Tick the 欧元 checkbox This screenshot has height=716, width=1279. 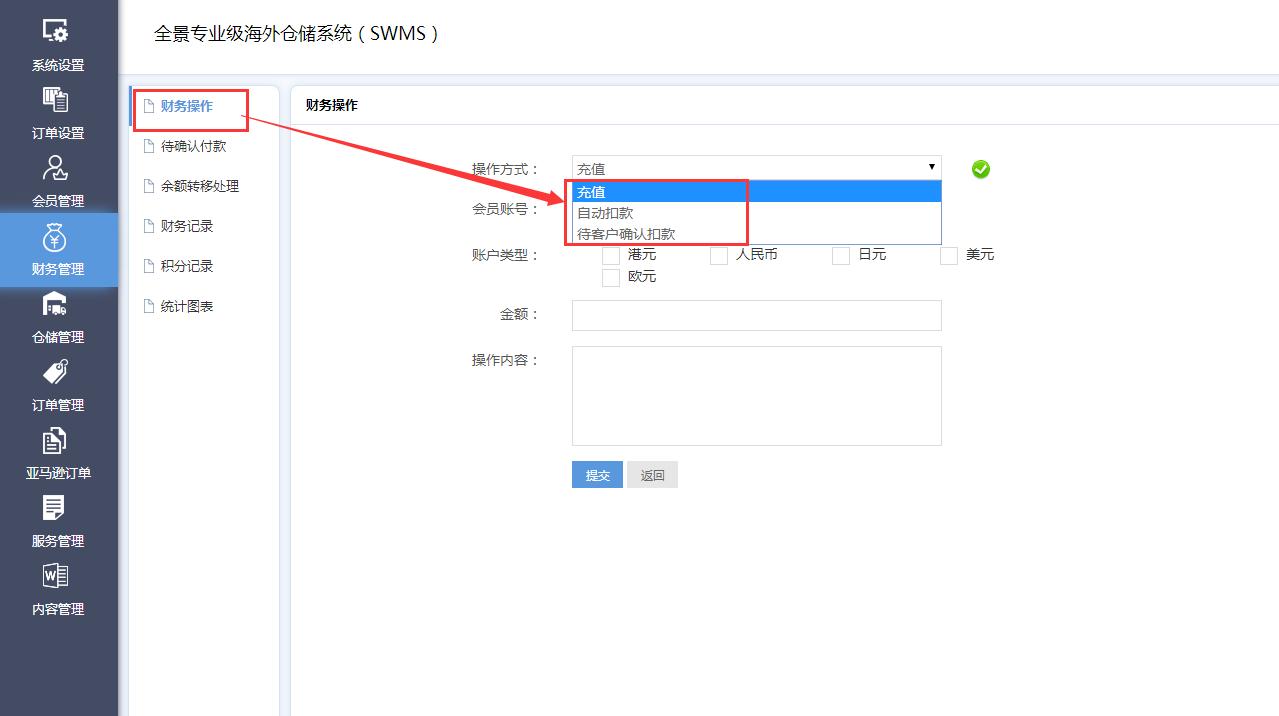coord(611,277)
